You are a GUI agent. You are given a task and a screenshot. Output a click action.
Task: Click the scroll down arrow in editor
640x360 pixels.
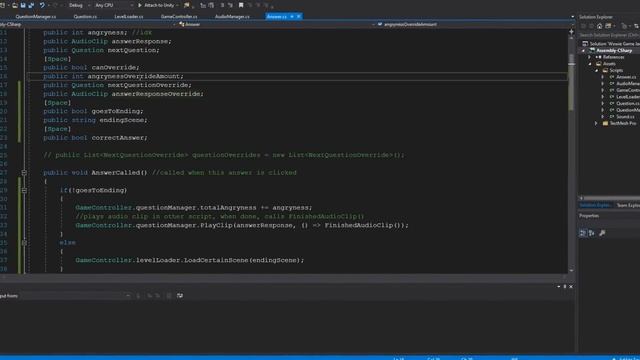[571, 270]
